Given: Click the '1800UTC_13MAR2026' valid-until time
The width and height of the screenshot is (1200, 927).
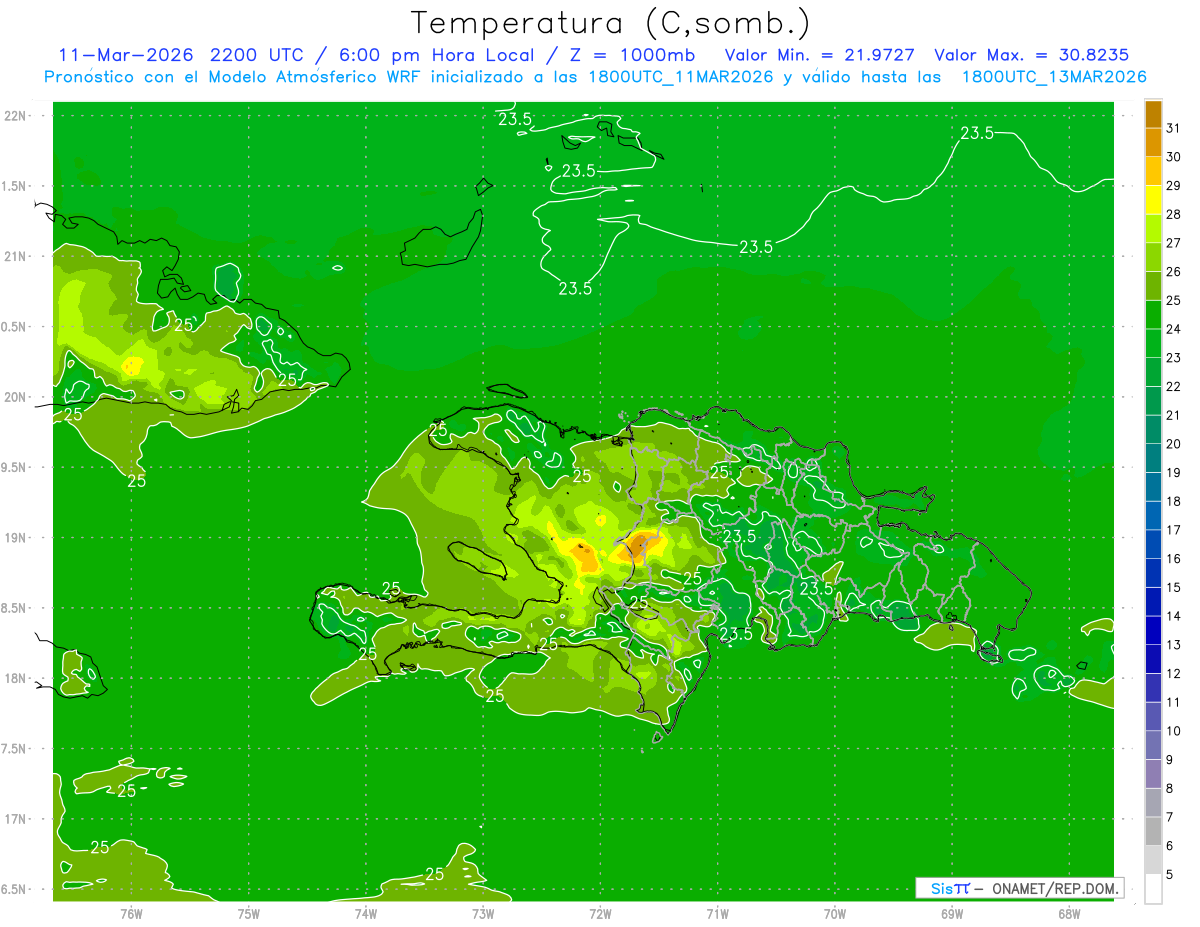Looking at the screenshot, I should (1054, 77).
